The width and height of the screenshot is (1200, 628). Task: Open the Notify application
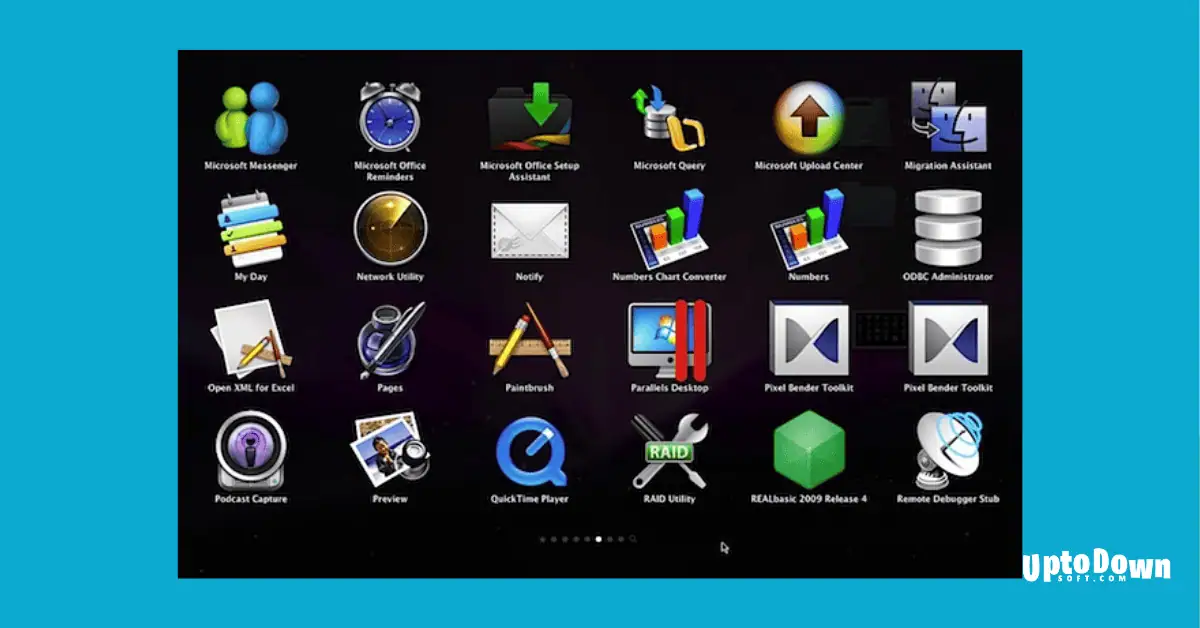pos(528,230)
